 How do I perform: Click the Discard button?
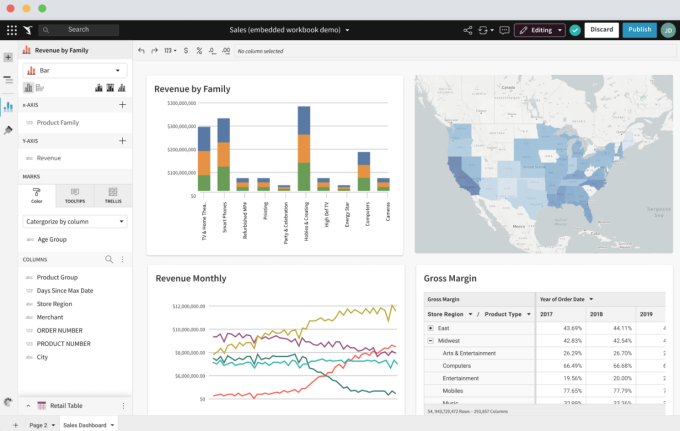pos(601,30)
